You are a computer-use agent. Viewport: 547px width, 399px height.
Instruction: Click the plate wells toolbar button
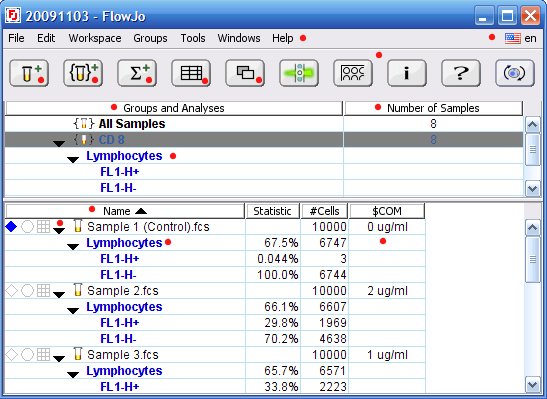[x=353, y=73]
